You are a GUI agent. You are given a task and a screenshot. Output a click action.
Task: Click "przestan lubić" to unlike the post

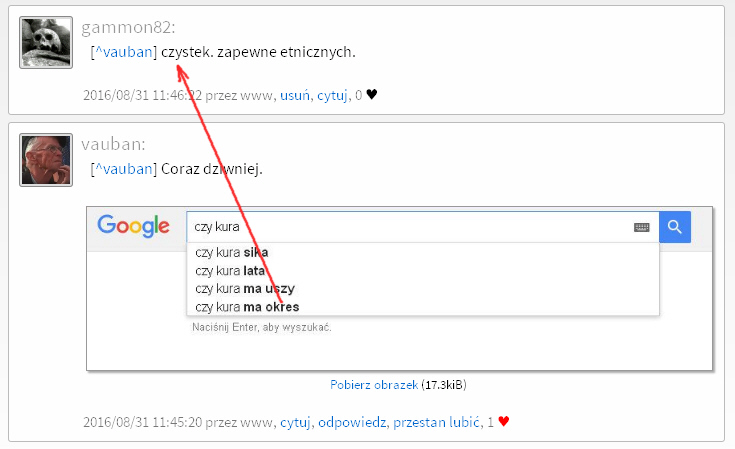(x=436, y=422)
